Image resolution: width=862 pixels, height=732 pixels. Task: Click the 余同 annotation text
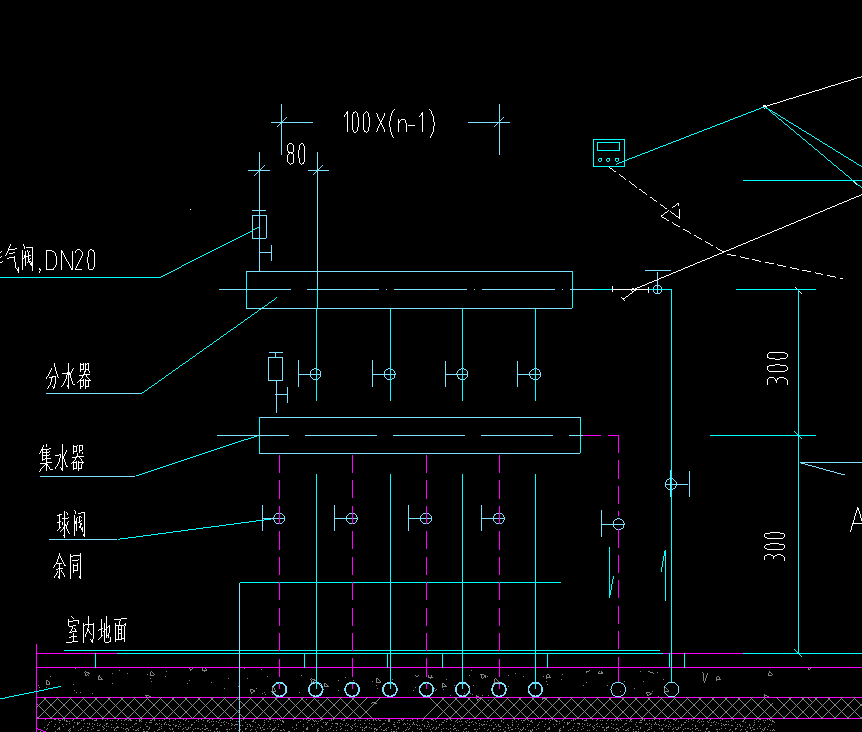pos(68,566)
